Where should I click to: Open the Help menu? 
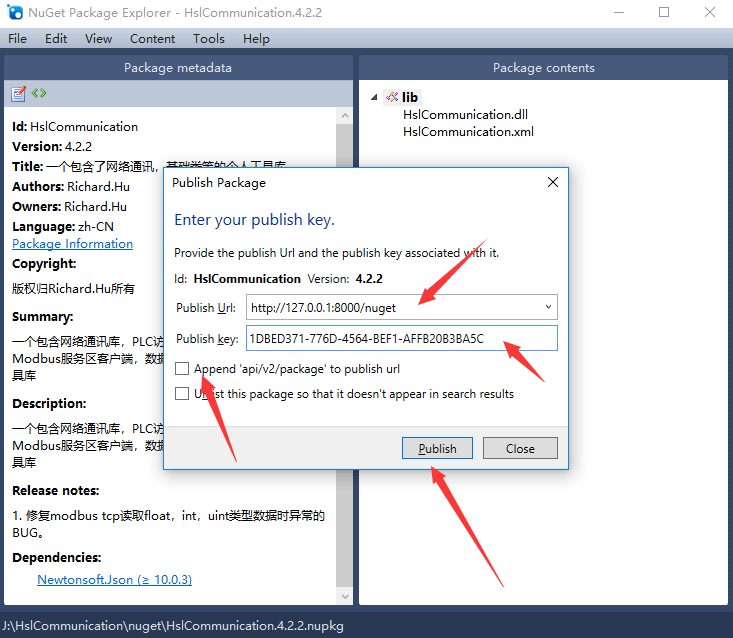click(x=256, y=39)
